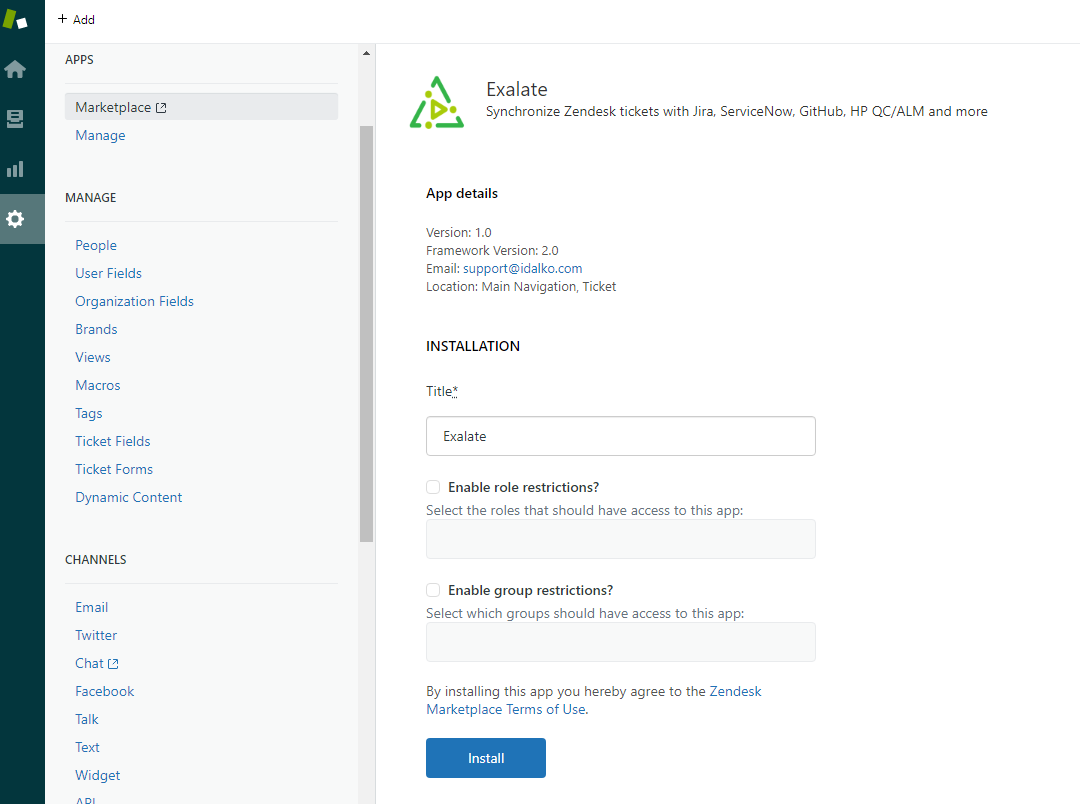1080x804 pixels.
Task: Open the roles selection dropdown field
Action: pyautogui.click(x=621, y=539)
